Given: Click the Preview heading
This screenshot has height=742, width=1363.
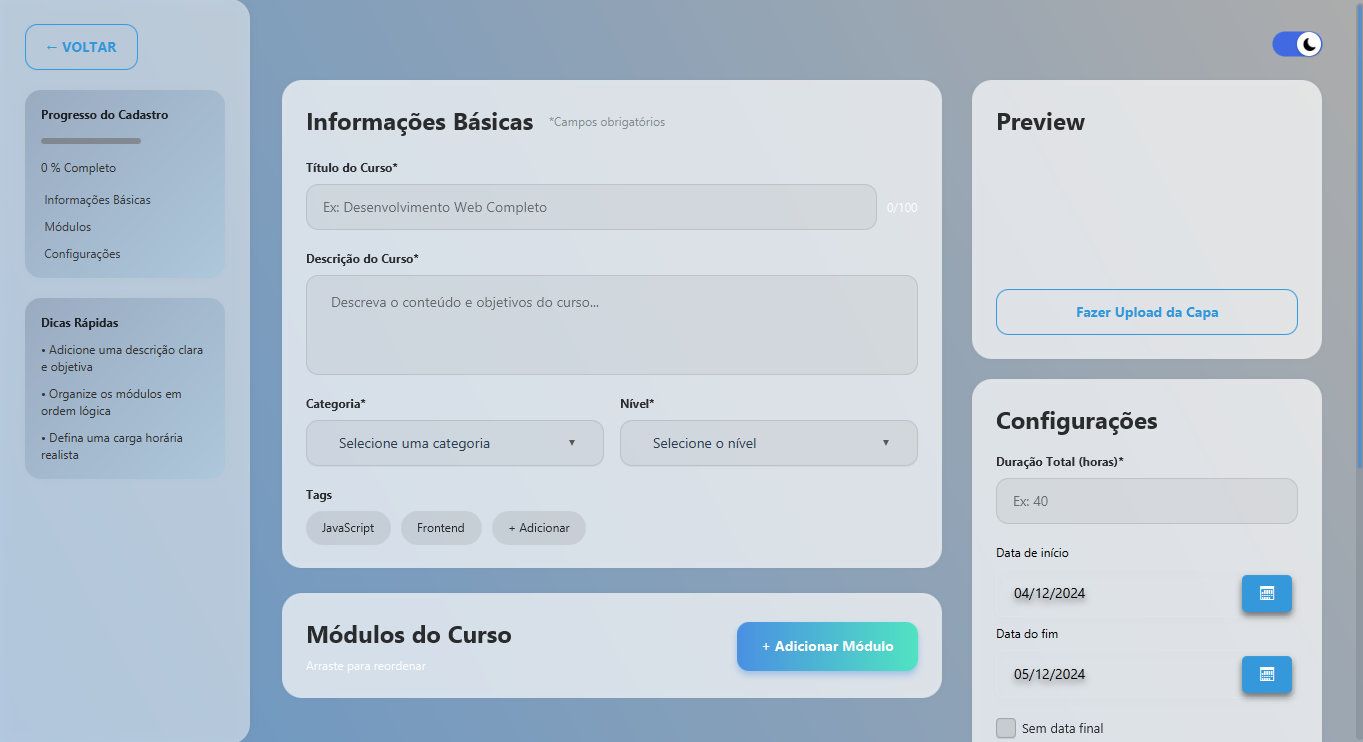Looking at the screenshot, I should (x=1040, y=122).
